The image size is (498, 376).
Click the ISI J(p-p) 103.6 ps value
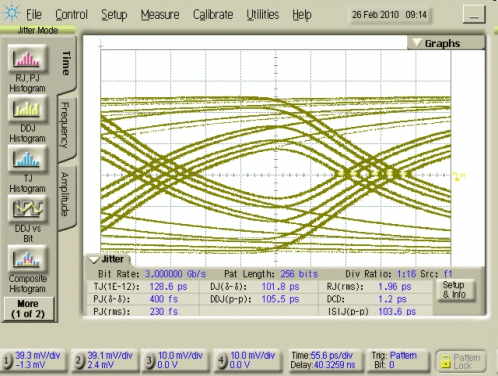click(397, 312)
